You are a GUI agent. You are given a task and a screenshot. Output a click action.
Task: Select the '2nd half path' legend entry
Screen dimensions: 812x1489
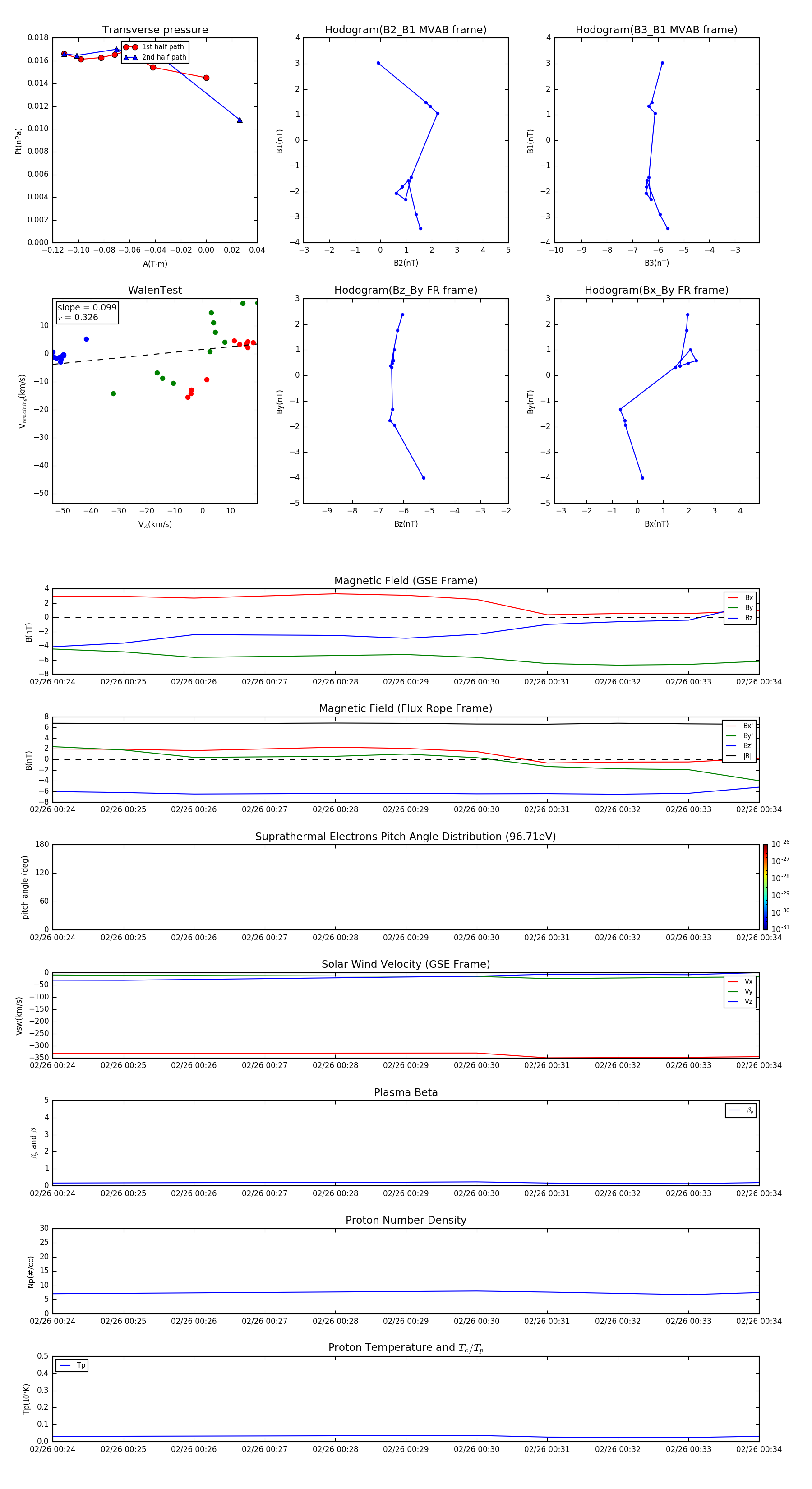coord(154,57)
